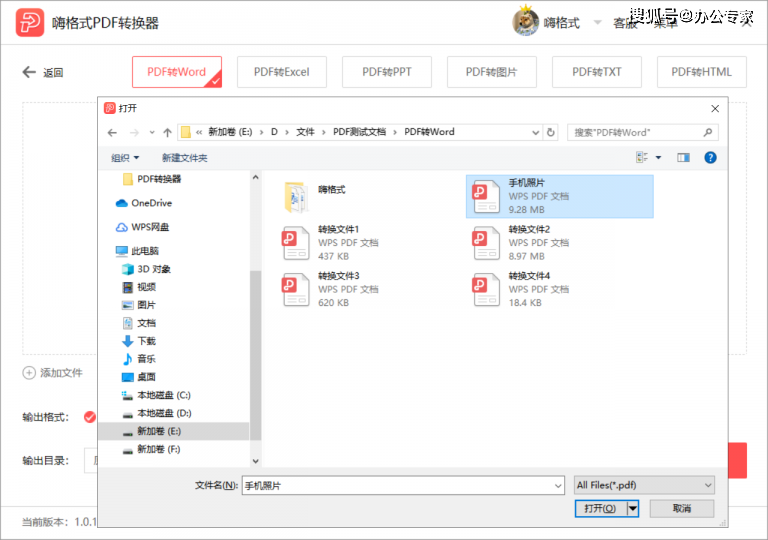This screenshot has height=540, width=768.
Task: Select 视频 in the sidebar
Action: [139, 287]
